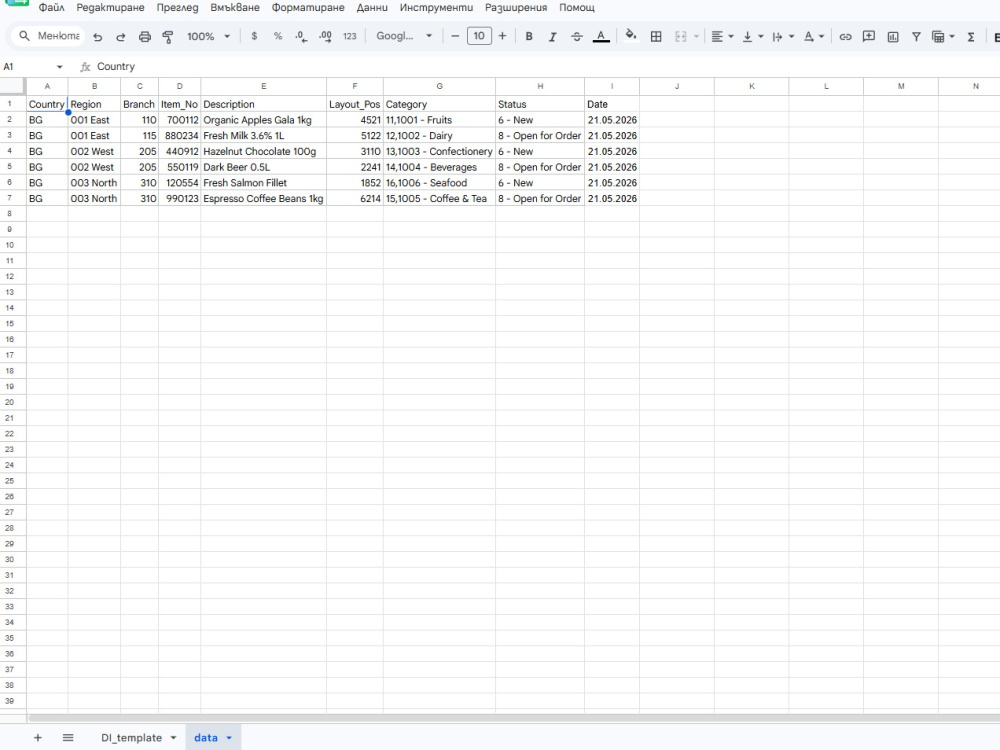This screenshot has height=750, width=1000.
Task: Open font family dropdown Googl...
Action: coord(404,36)
